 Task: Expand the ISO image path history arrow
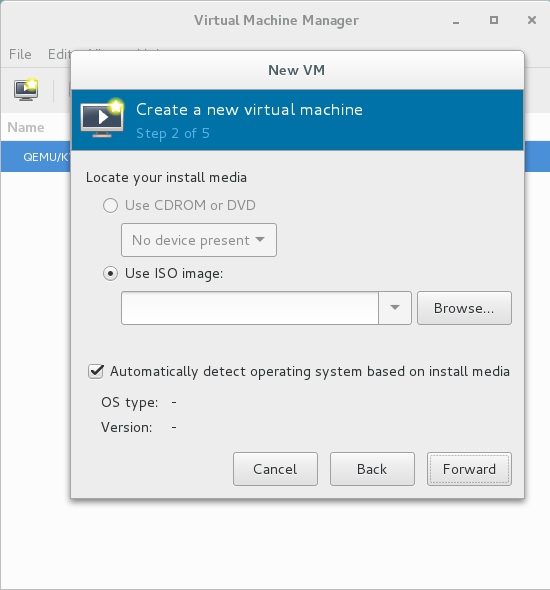[395, 308]
